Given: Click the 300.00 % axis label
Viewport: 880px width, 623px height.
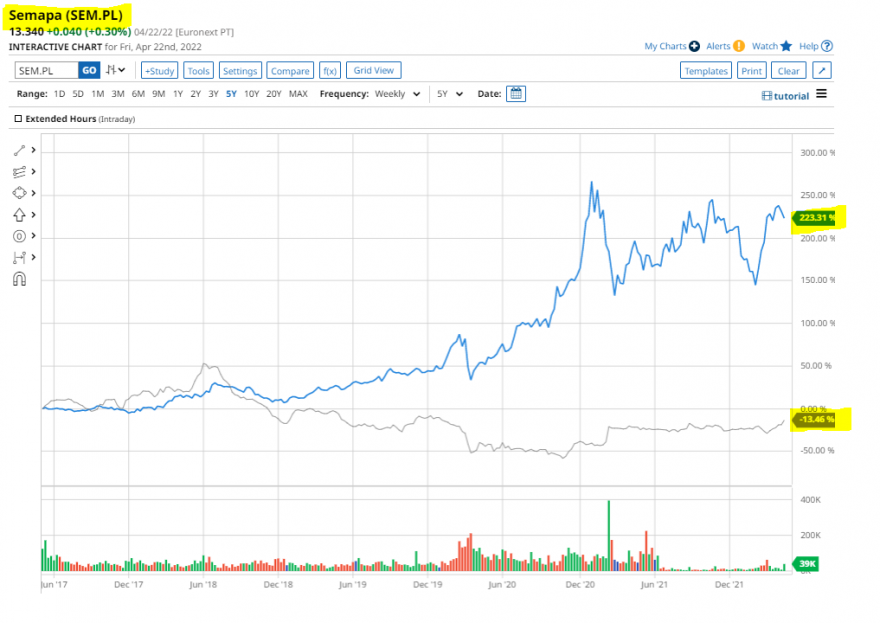Looking at the screenshot, I should point(817,153).
